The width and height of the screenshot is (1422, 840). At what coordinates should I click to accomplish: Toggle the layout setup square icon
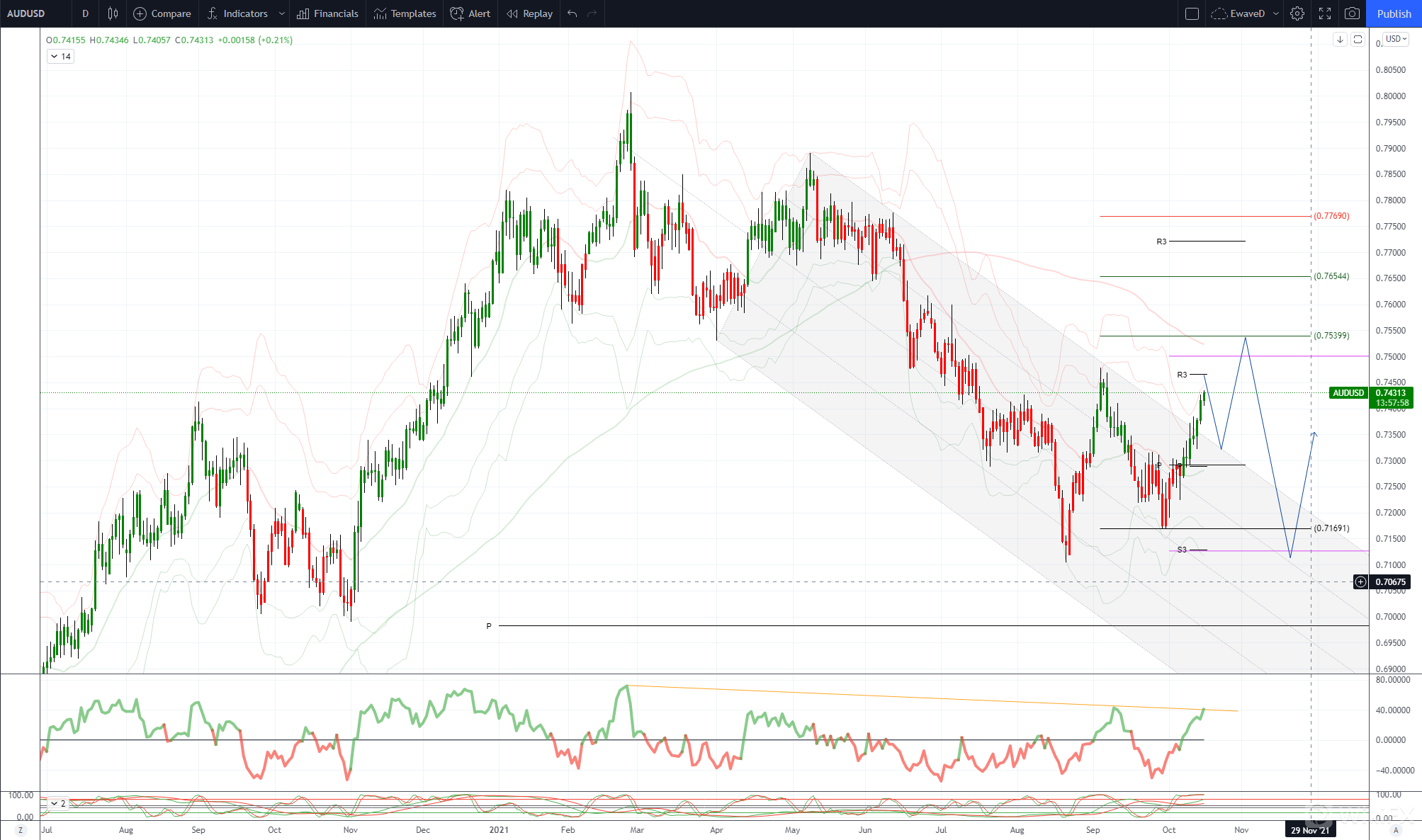pos(1192,13)
